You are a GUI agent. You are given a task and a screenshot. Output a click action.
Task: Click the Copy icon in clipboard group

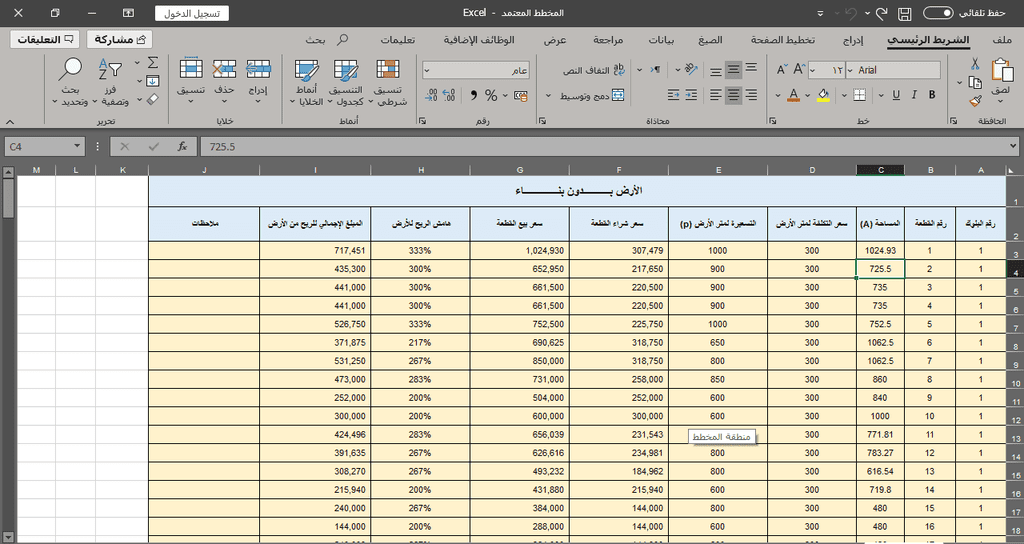(x=975, y=82)
